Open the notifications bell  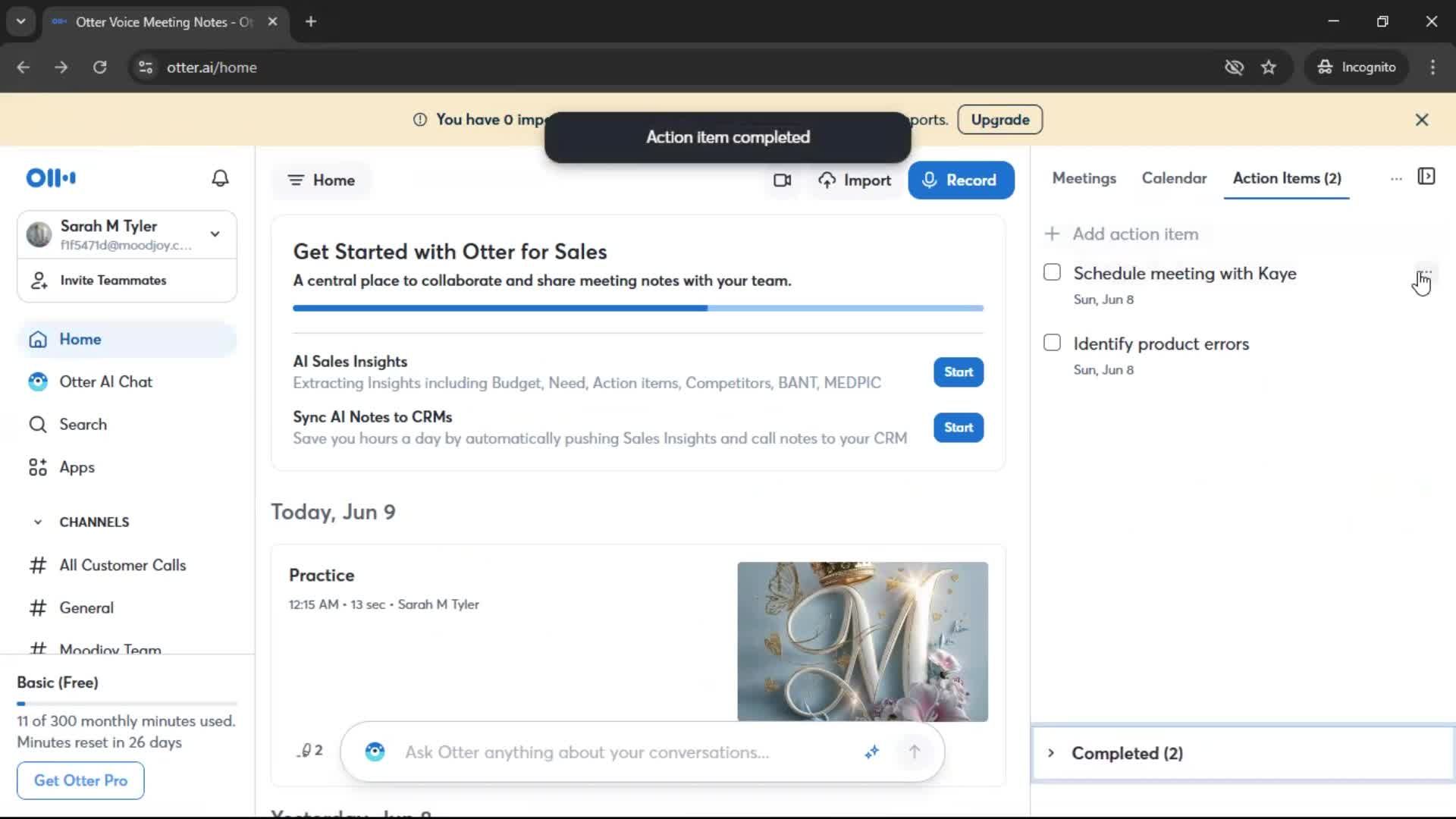[x=220, y=178]
